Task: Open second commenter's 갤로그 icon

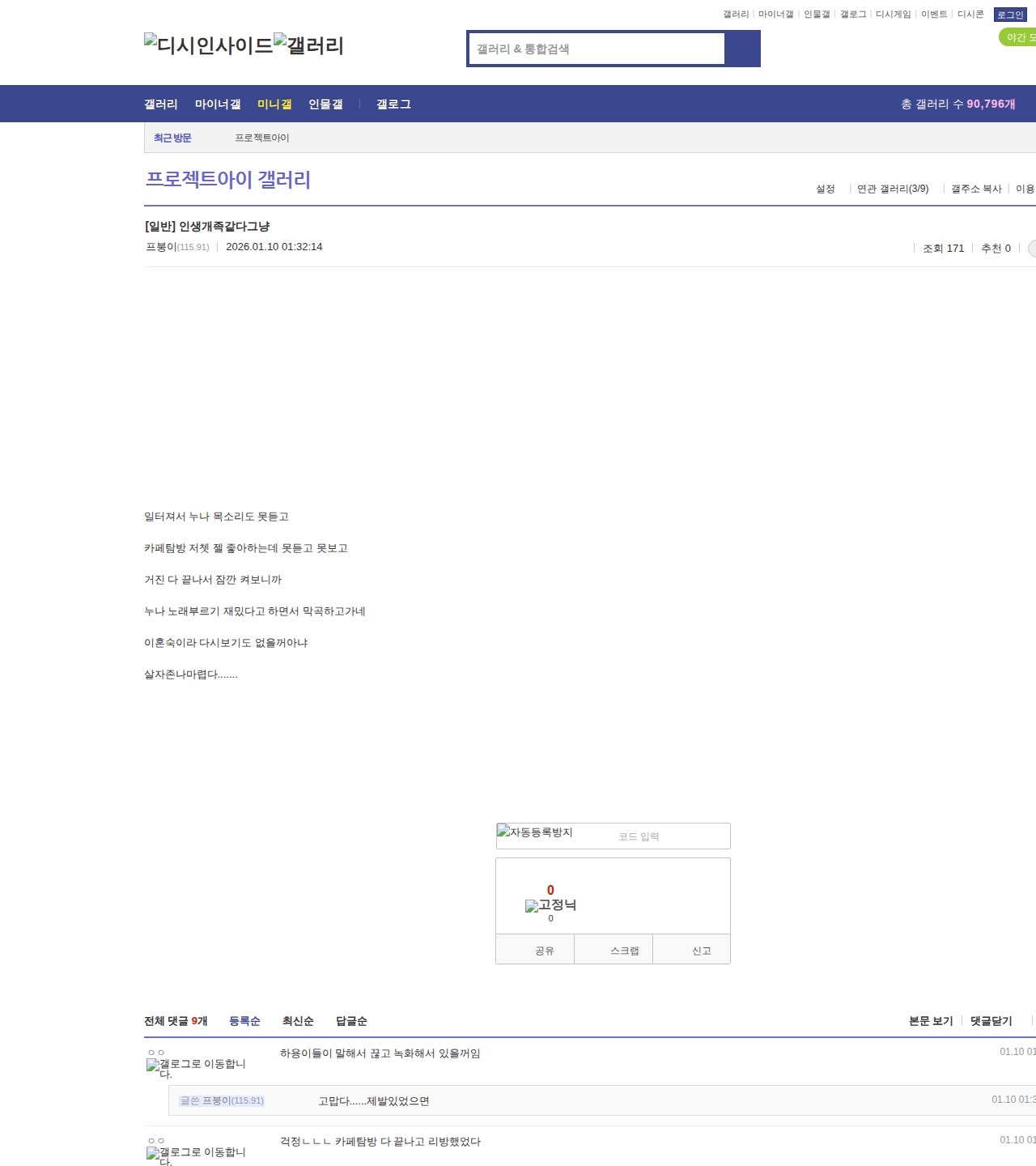Action: (196, 1155)
